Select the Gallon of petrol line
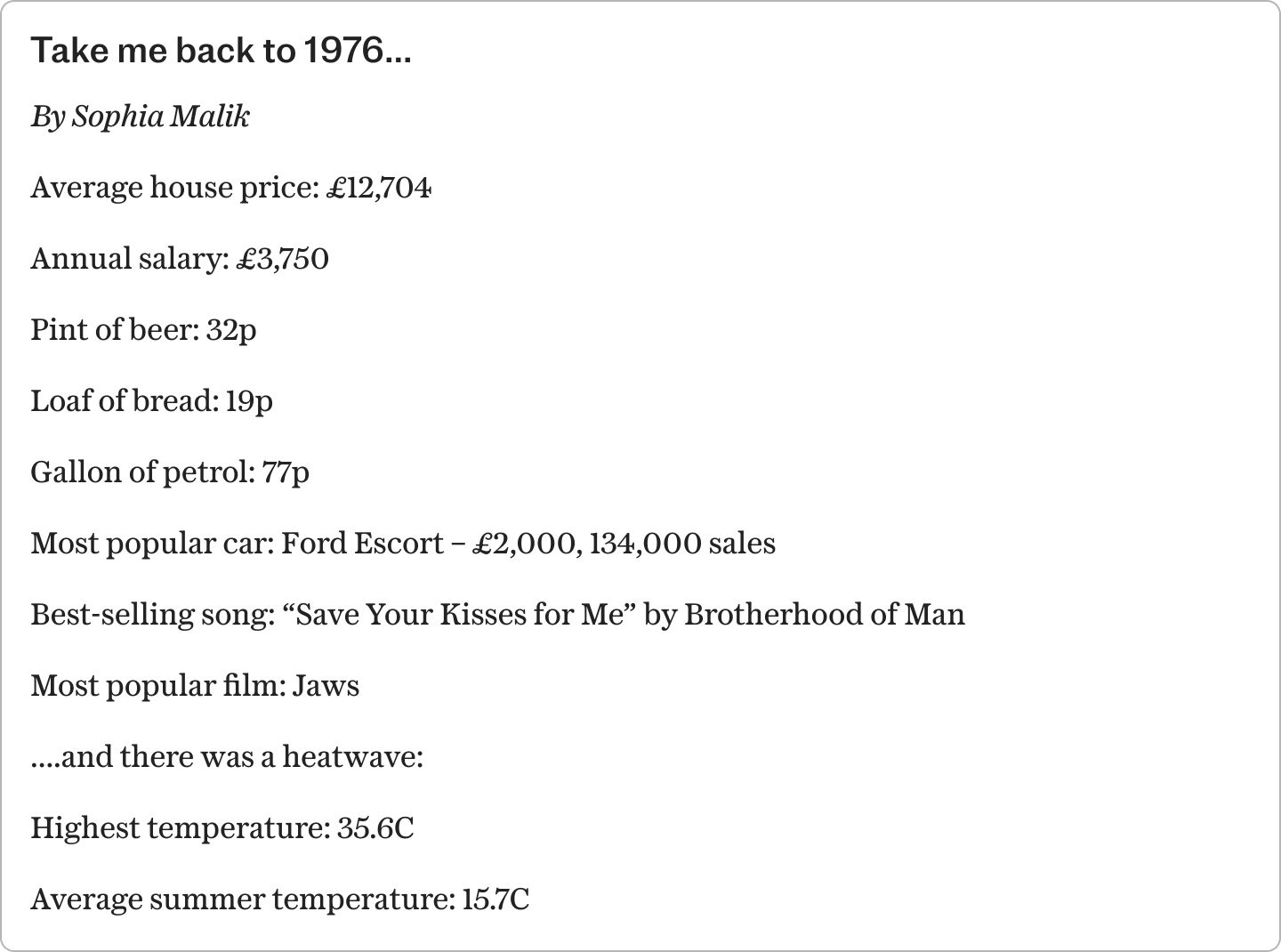The height and width of the screenshot is (952, 1281). click(x=170, y=472)
